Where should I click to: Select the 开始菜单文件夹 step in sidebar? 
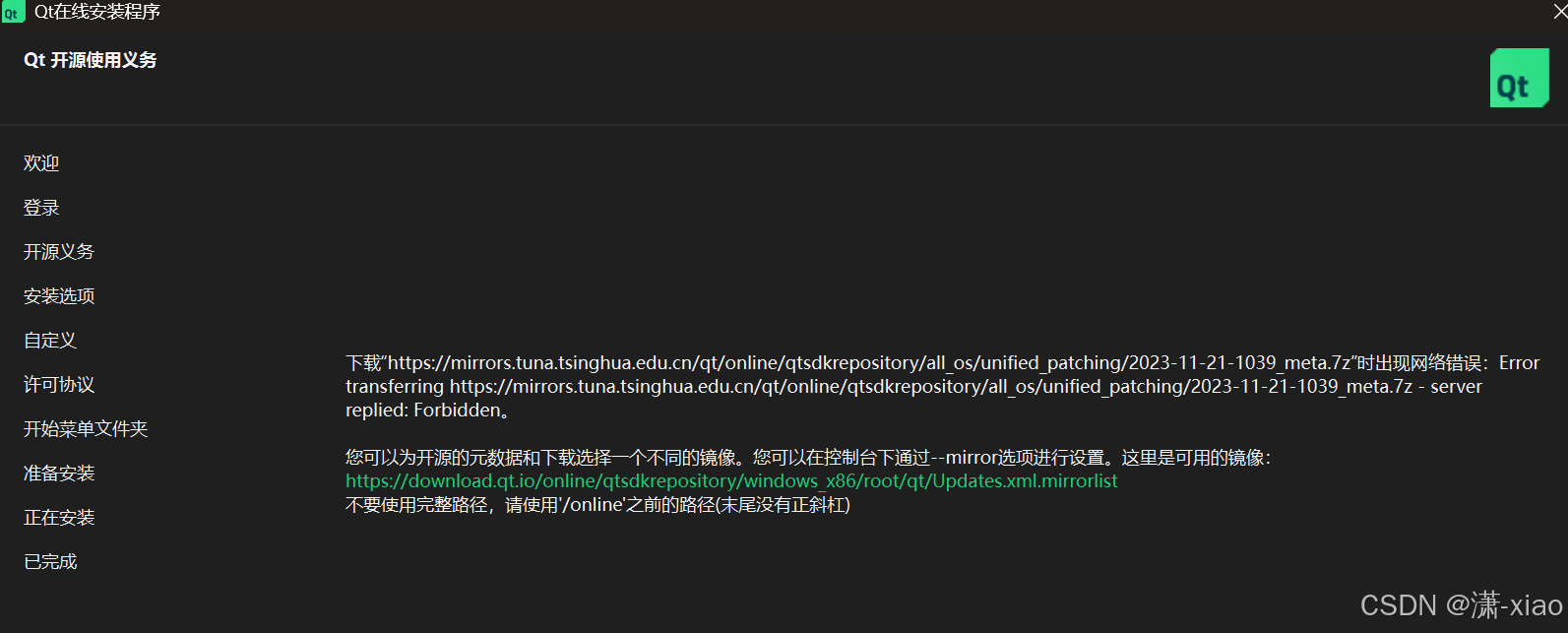[x=86, y=429]
